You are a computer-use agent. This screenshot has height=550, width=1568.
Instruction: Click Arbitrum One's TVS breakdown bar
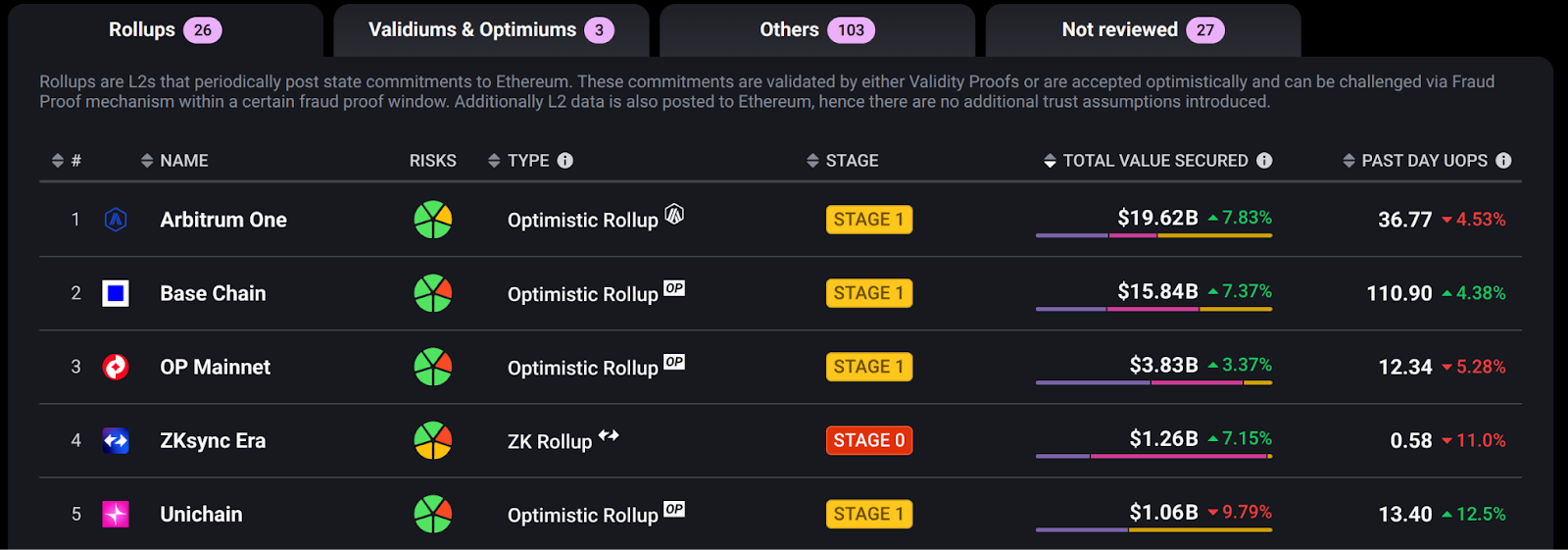point(1154,235)
